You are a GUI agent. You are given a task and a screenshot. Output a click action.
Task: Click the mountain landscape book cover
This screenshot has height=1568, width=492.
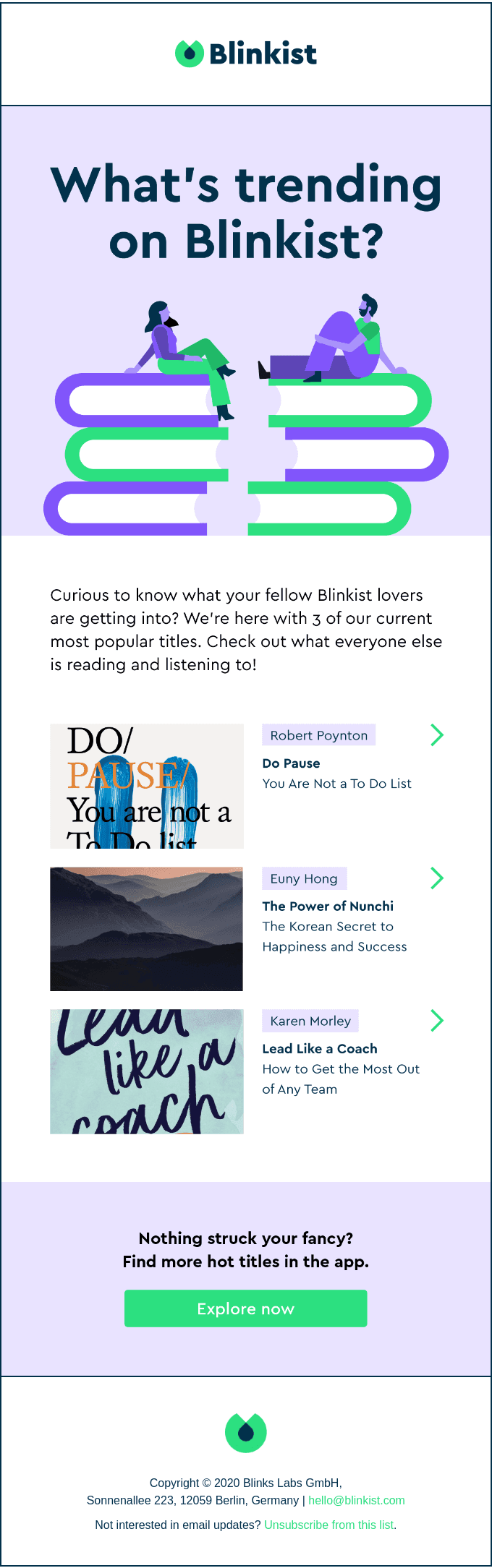pyautogui.click(x=147, y=929)
